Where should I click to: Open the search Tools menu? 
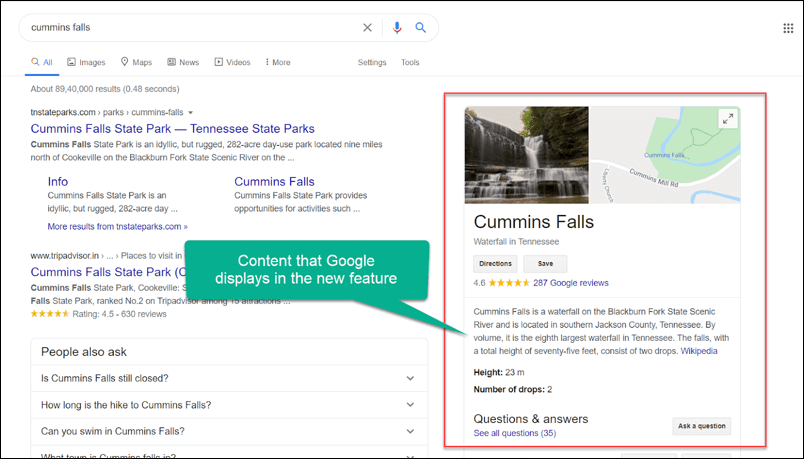(410, 62)
